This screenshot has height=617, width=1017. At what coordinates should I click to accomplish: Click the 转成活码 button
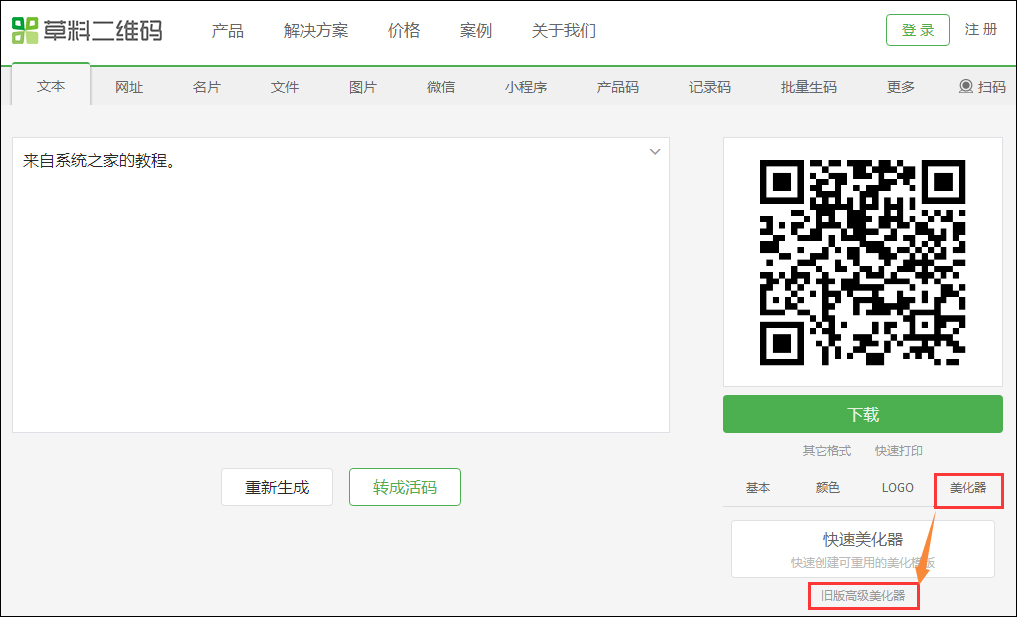pos(404,487)
